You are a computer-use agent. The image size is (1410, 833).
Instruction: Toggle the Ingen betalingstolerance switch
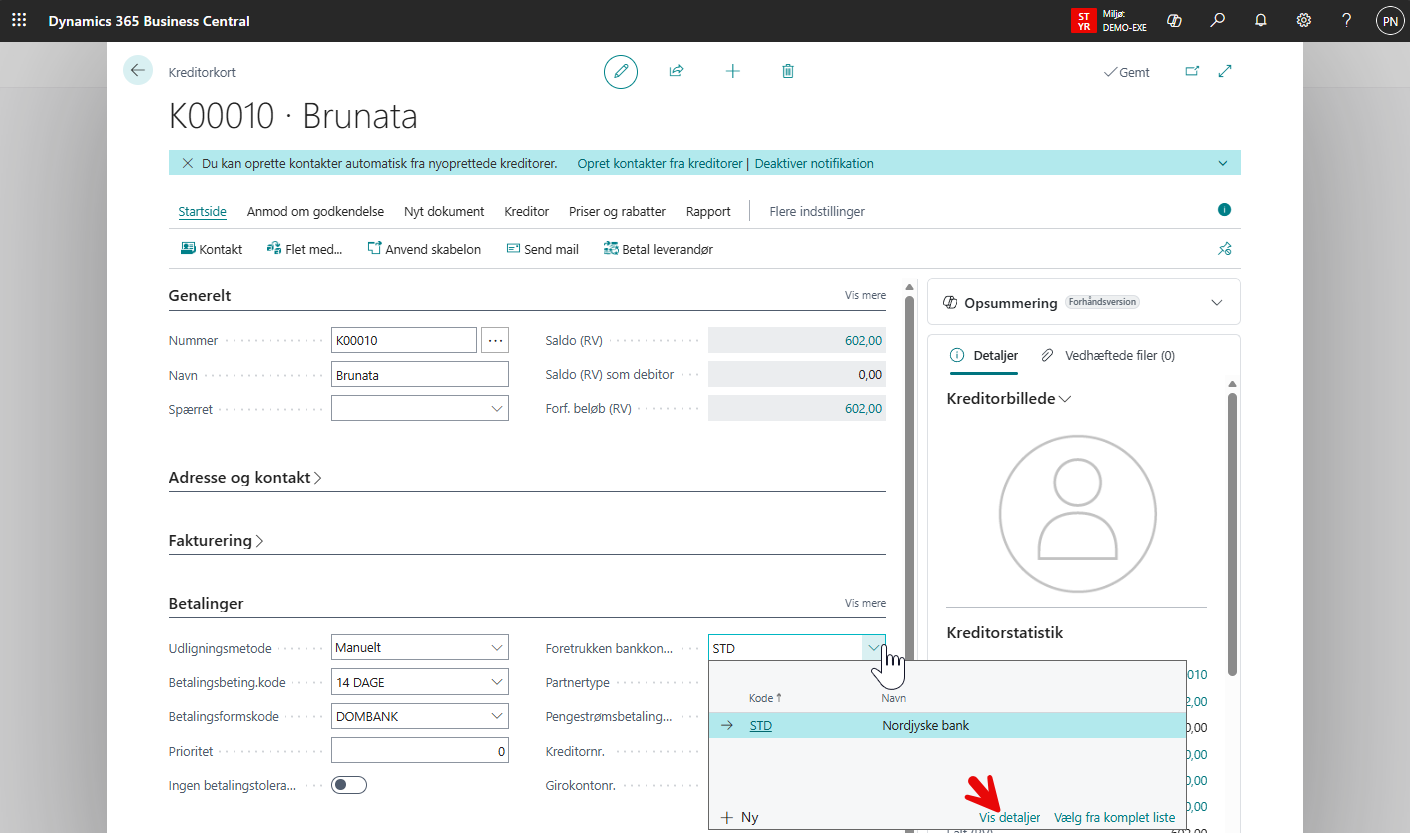349,785
